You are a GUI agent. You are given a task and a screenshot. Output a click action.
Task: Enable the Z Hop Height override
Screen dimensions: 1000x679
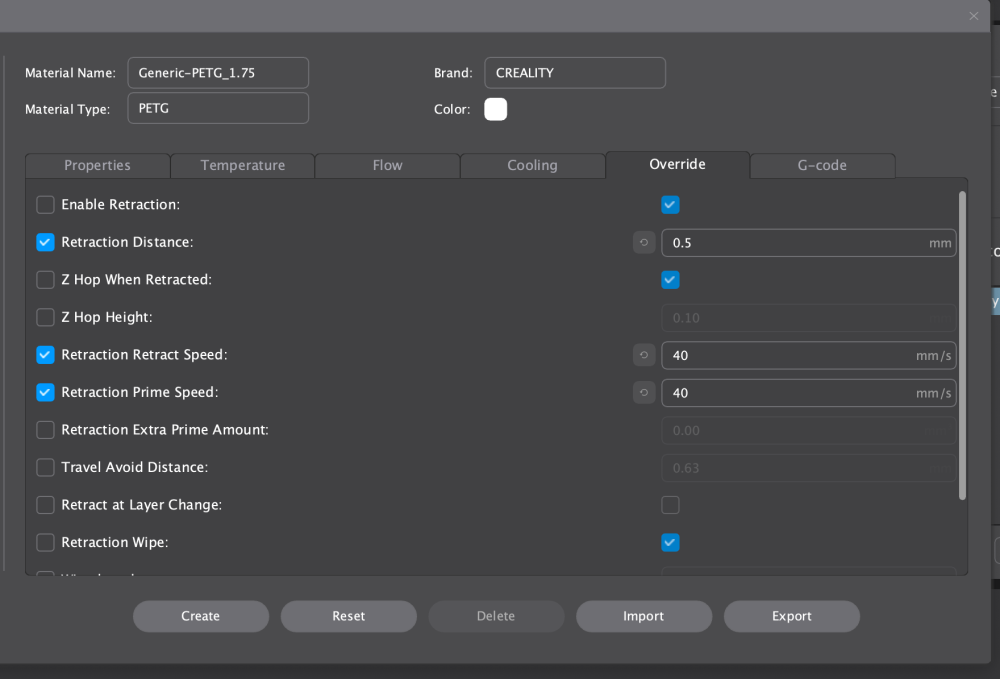point(46,318)
